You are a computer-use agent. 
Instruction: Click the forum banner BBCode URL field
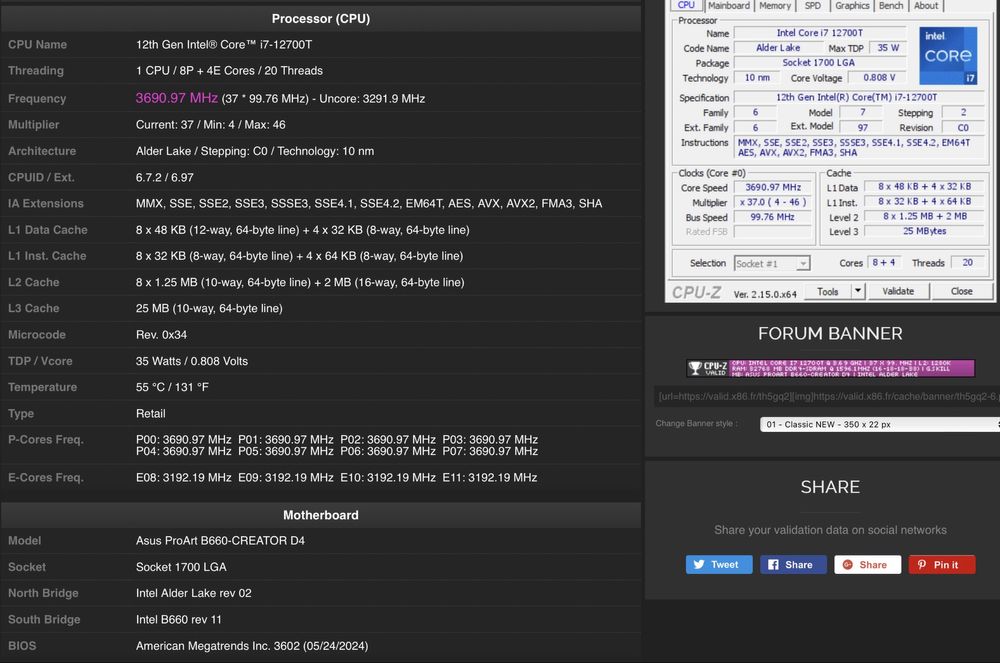(x=827, y=397)
